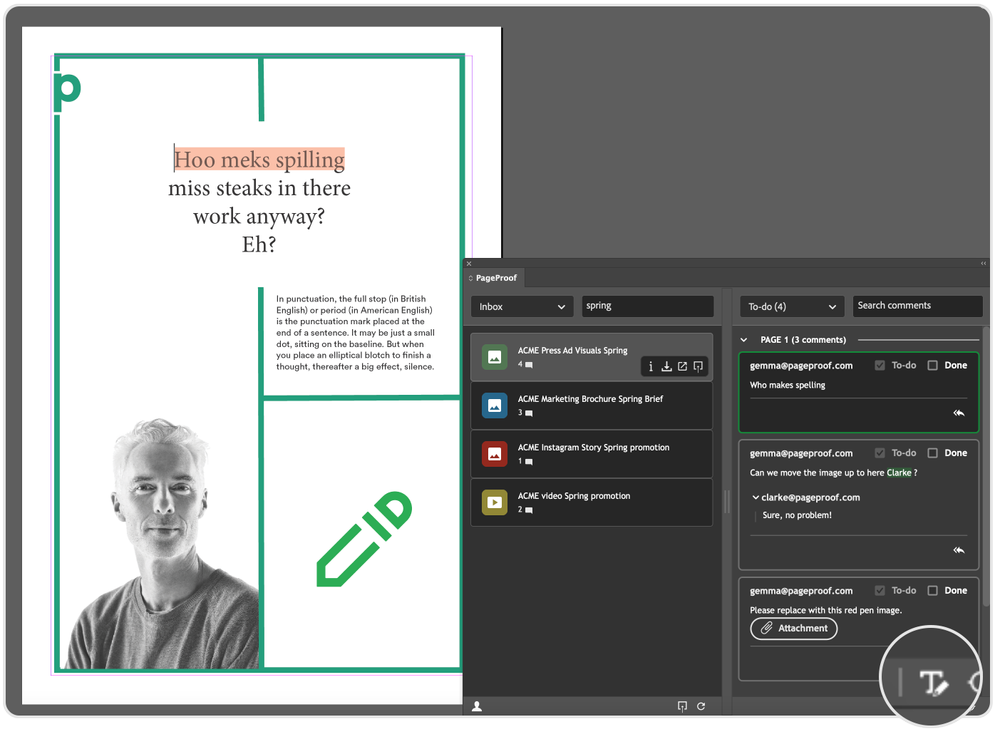This screenshot has width=1000, height=744.
Task: Toggle To-do on 'Please replace' comment
Action: tap(880, 590)
